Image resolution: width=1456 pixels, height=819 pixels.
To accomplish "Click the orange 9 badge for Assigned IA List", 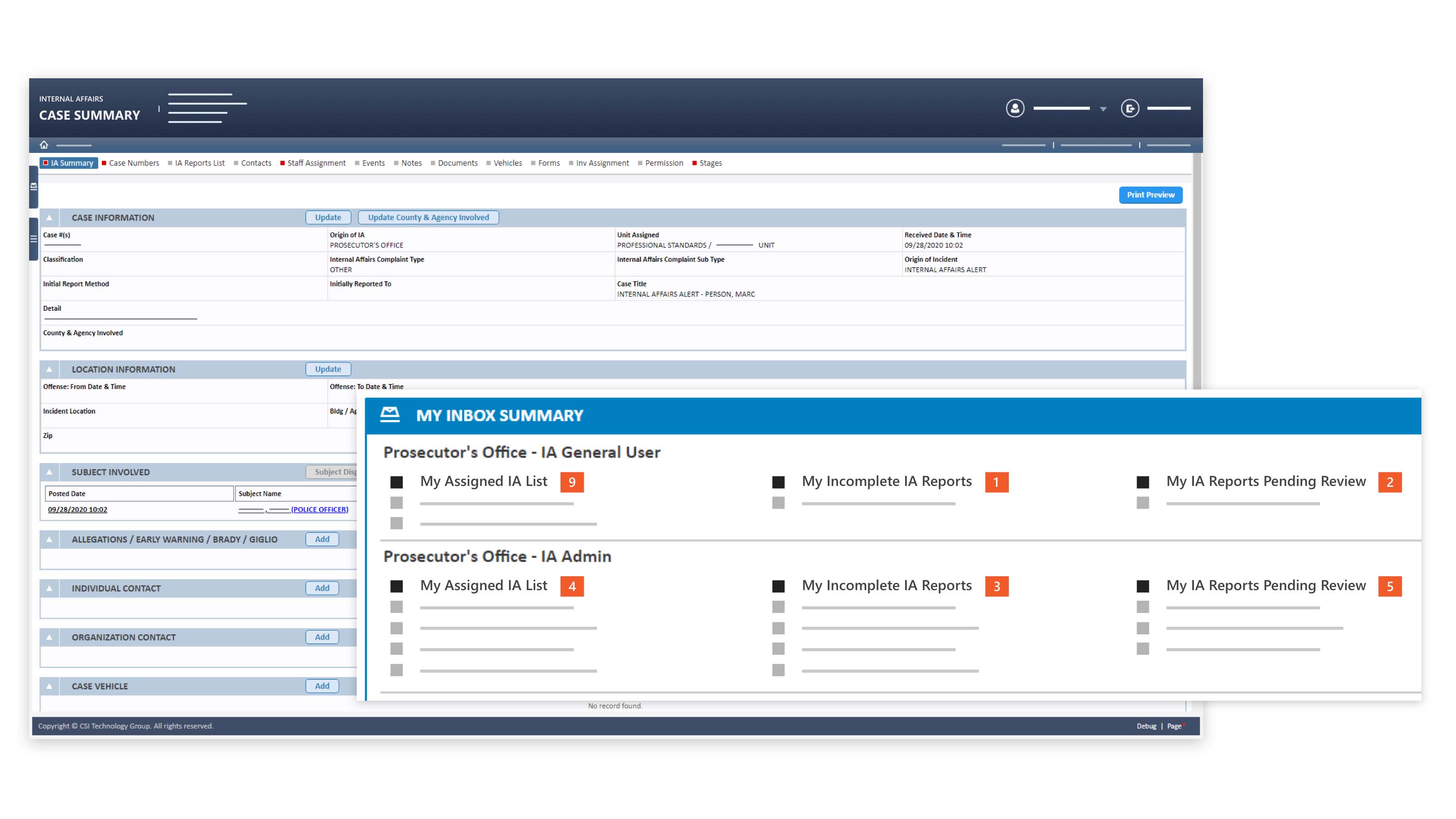I will (x=571, y=482).
